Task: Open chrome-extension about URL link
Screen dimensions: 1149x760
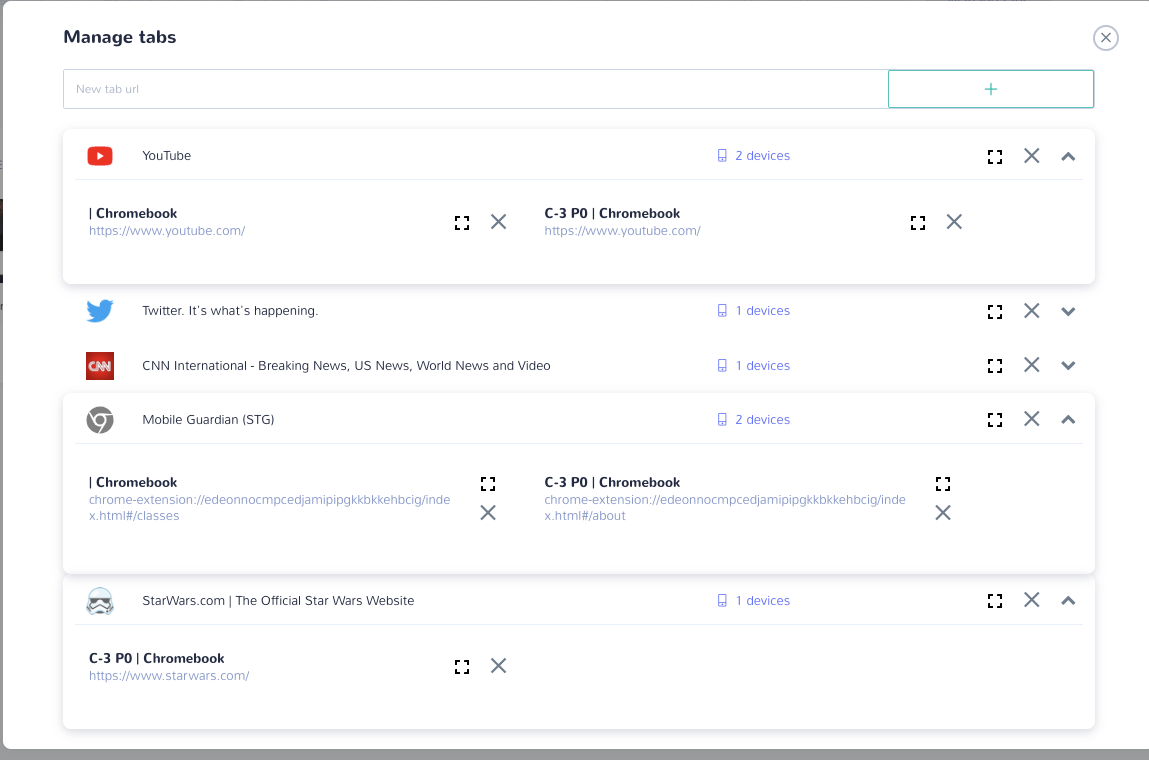Action: [x=725, y=508]
